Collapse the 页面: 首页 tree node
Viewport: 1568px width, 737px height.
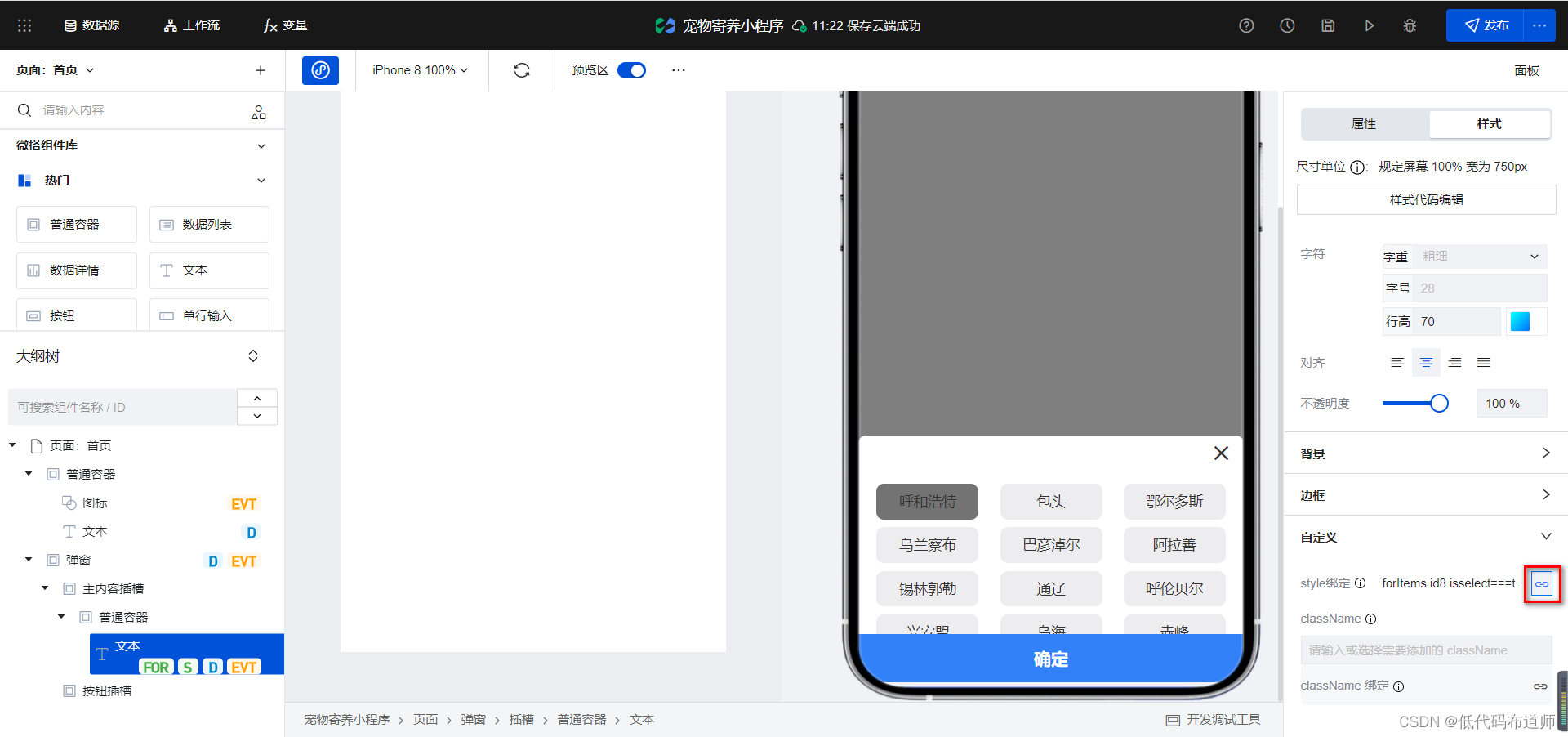point(12,445)
